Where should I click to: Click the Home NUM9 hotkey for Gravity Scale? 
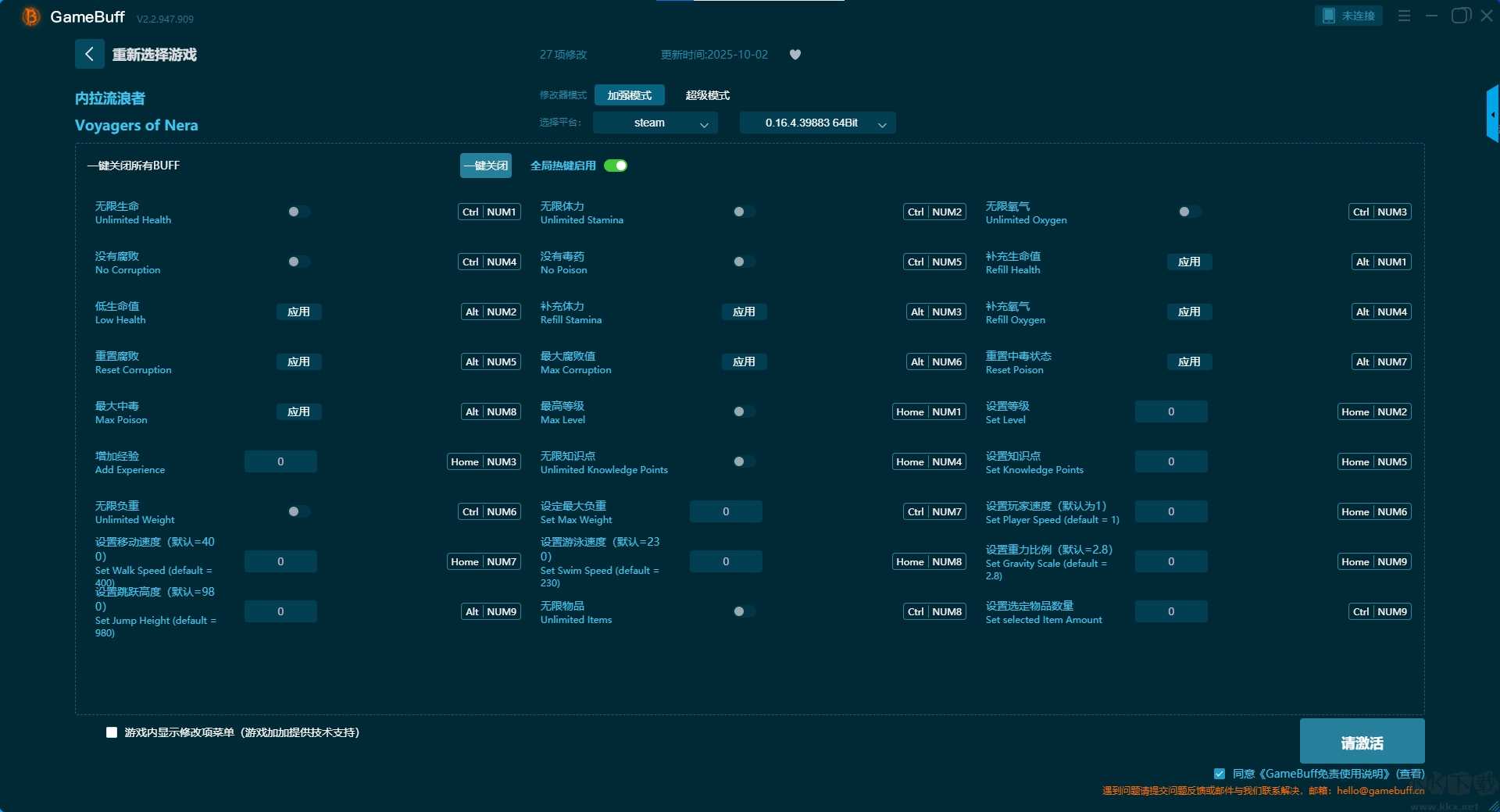[x=1374, y=561]
